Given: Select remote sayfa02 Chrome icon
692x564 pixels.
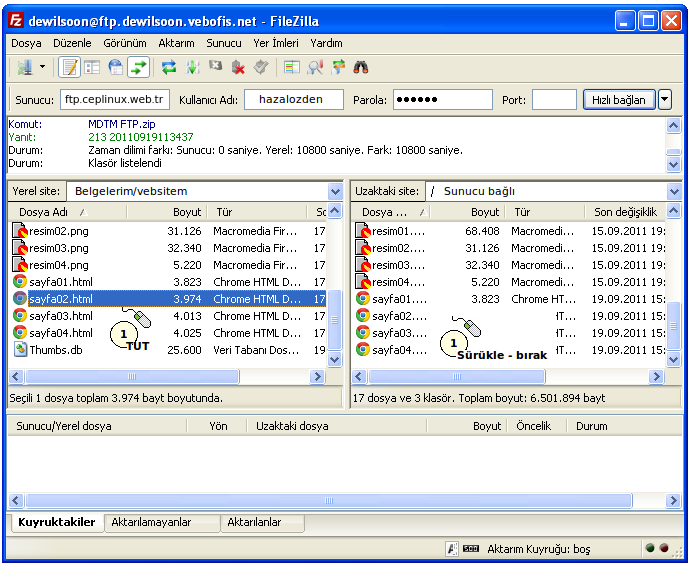Looking at the screenshot, I should (x=363, y=316).
